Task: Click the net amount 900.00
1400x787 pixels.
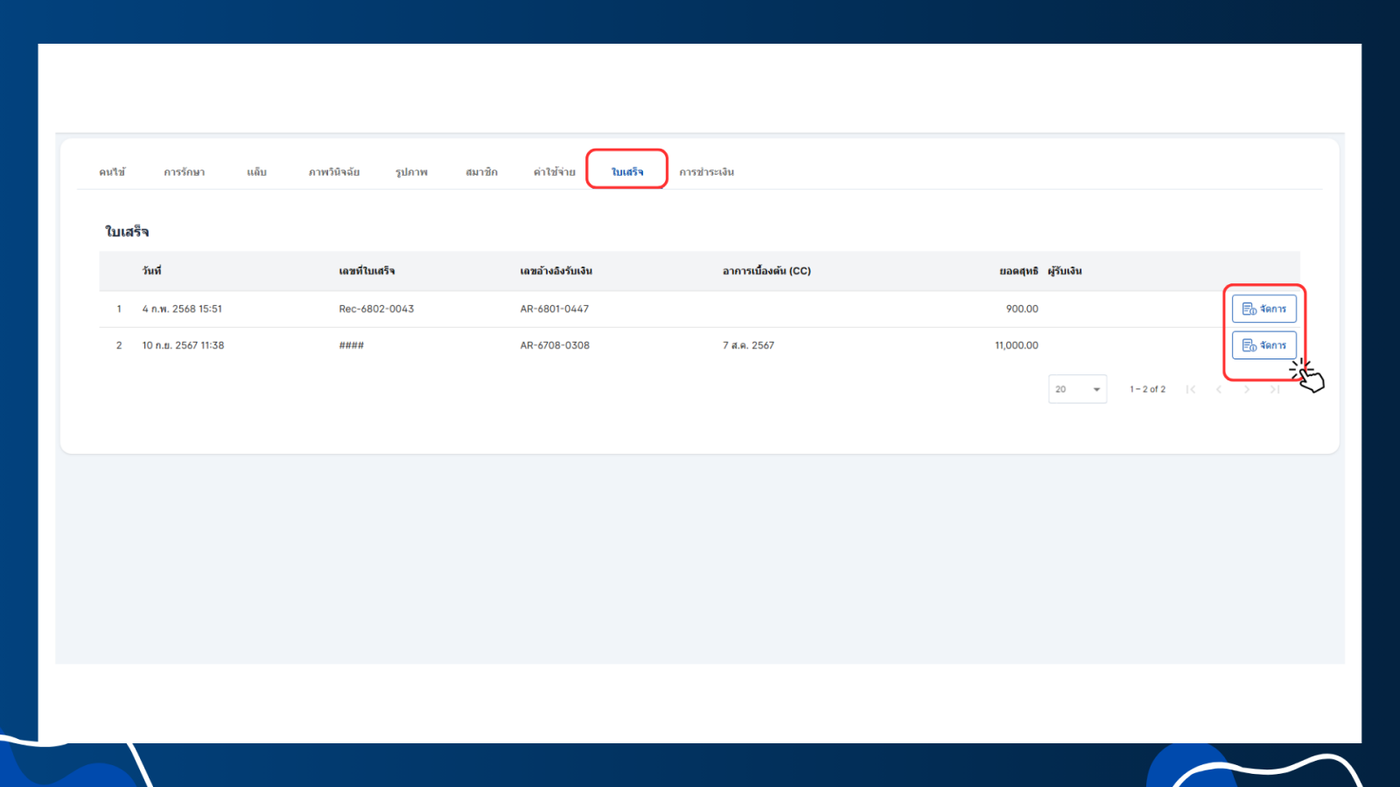Action: click(1022, 309)
